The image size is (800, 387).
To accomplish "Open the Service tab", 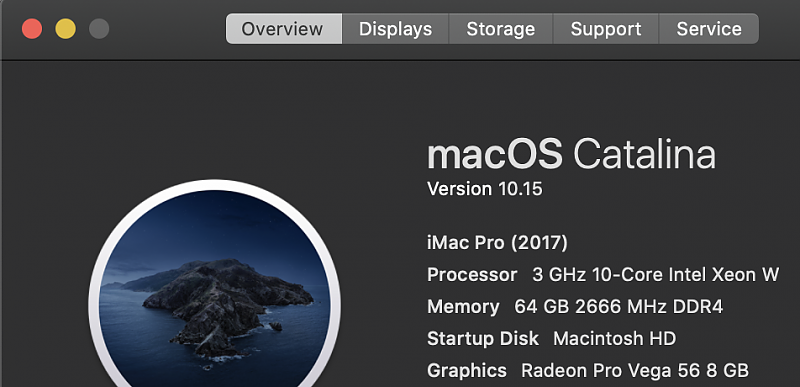I will coord(709,29).
